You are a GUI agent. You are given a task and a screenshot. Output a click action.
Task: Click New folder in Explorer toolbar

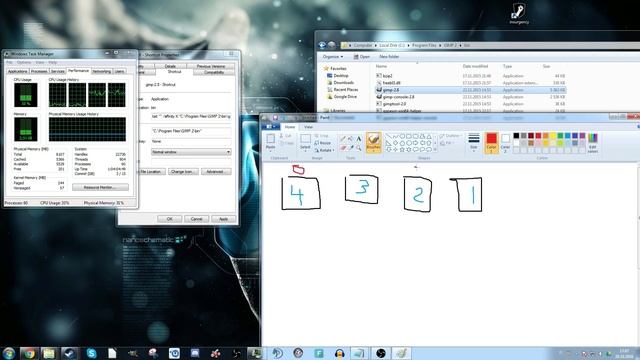click(389, 57)
